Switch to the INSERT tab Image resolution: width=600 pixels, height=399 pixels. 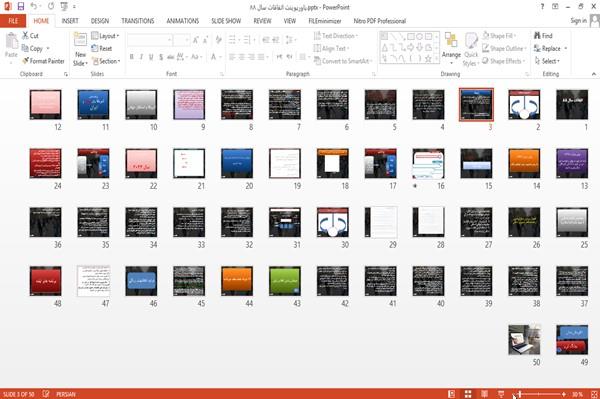(x=70, y=21)
